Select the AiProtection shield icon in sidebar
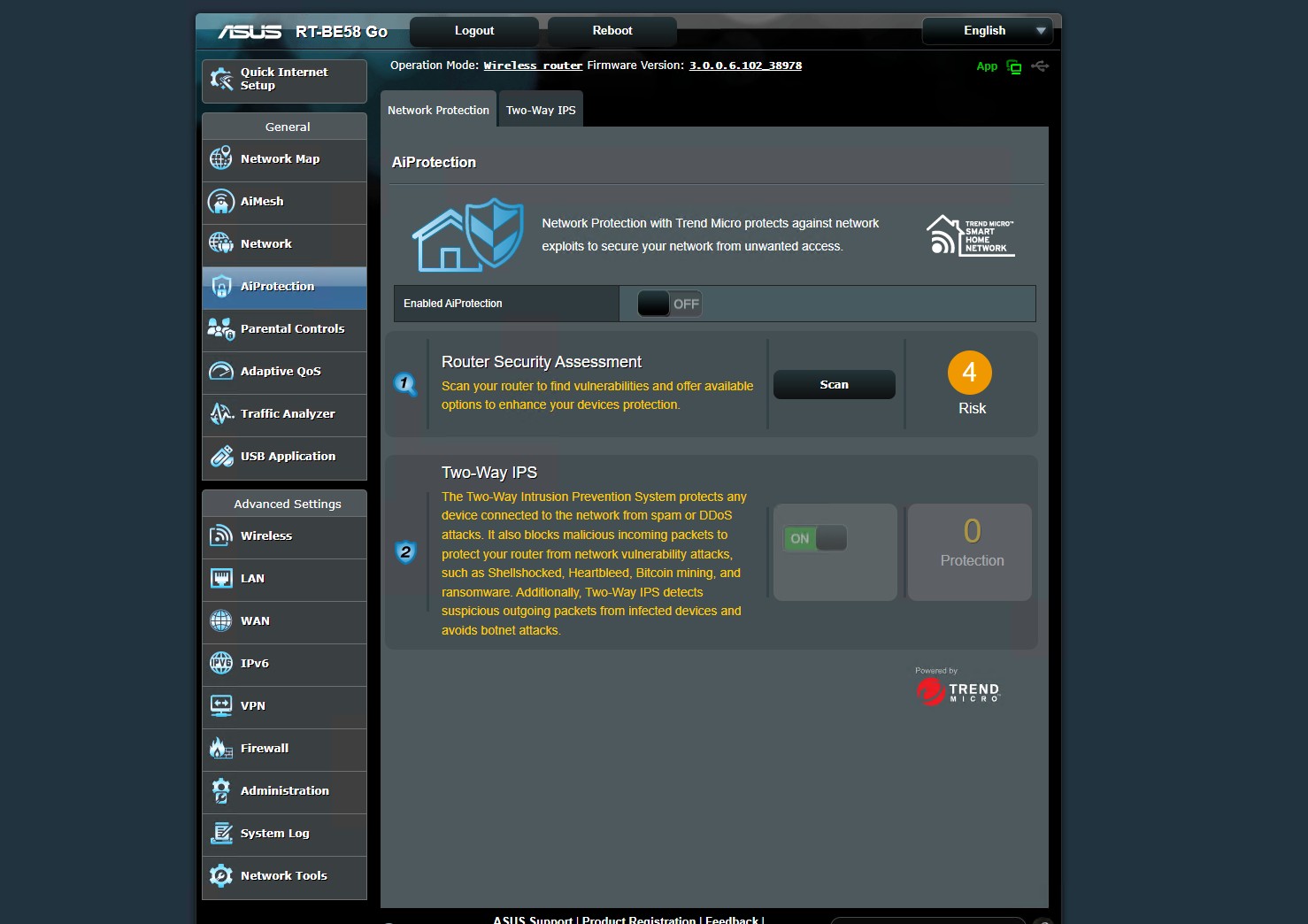 [221, 286]
